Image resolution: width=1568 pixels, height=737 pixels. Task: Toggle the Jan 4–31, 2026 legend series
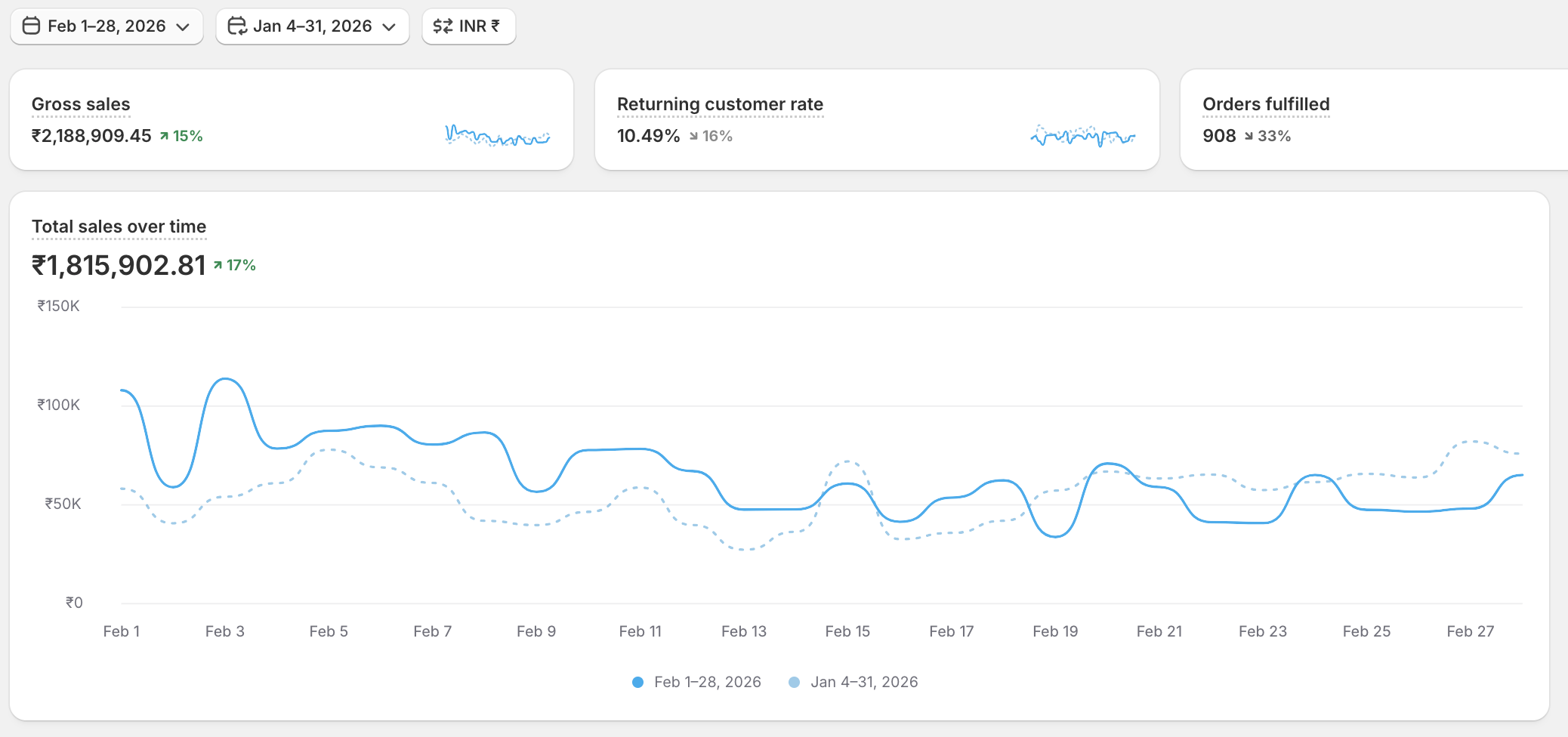click(x=864, y=682)
